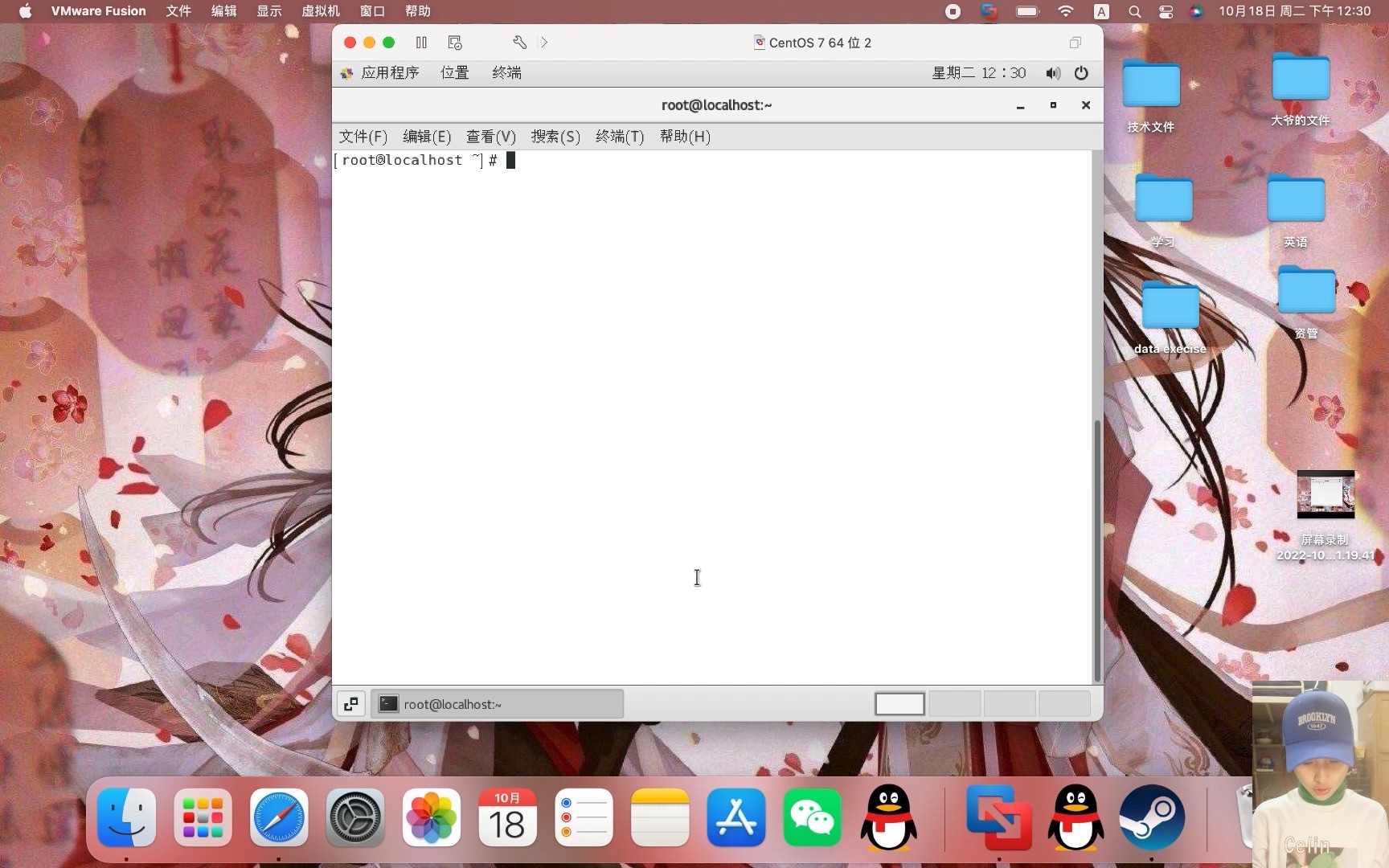Open the 显示 menu in the menu bar

tap(269, 11)
